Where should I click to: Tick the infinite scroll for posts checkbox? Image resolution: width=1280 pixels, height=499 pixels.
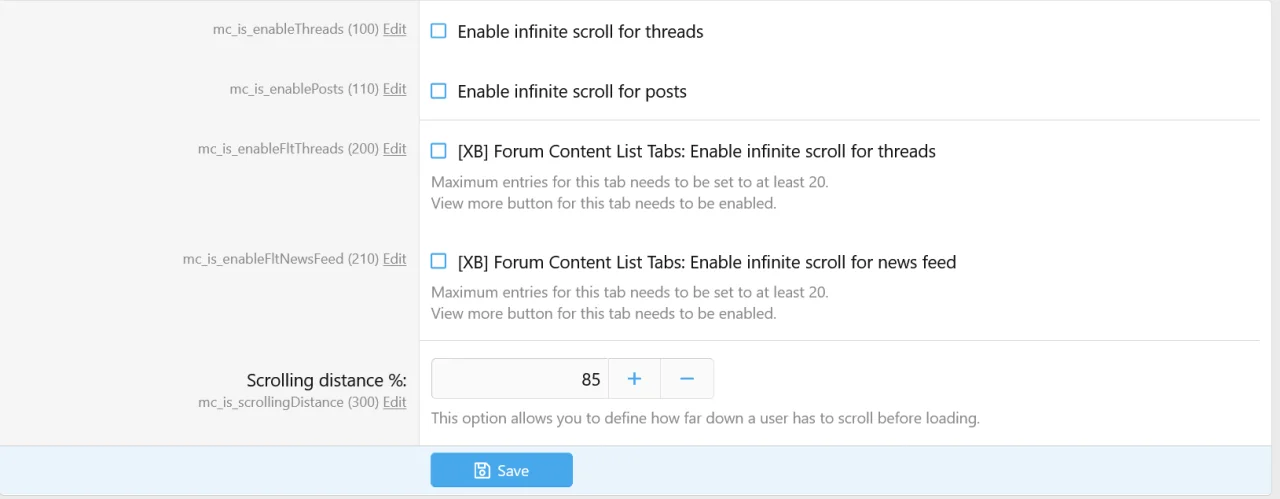438,91
